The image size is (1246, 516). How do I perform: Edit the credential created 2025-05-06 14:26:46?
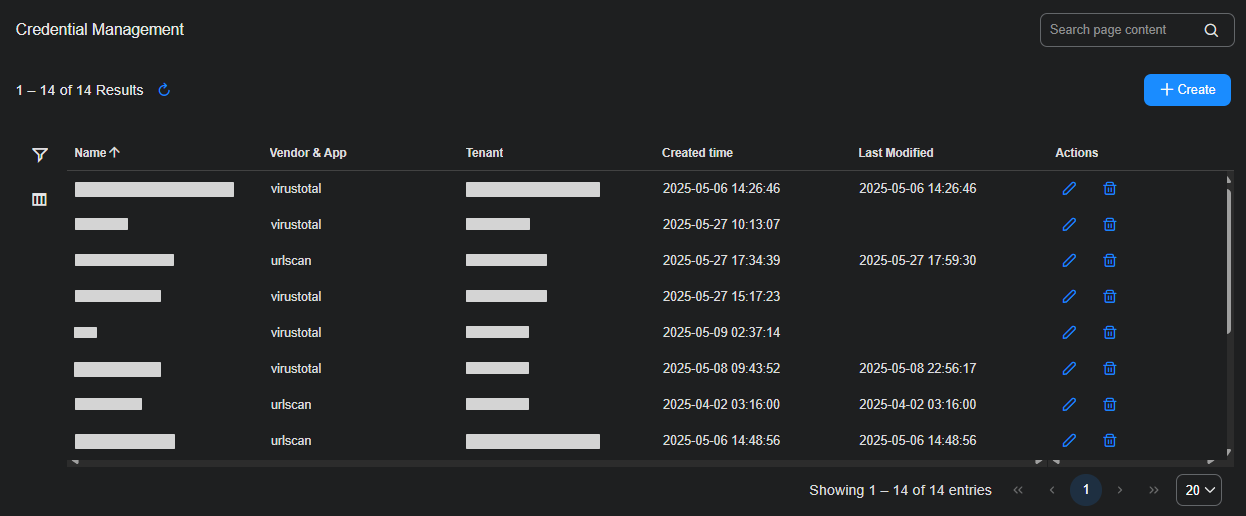1069,188
